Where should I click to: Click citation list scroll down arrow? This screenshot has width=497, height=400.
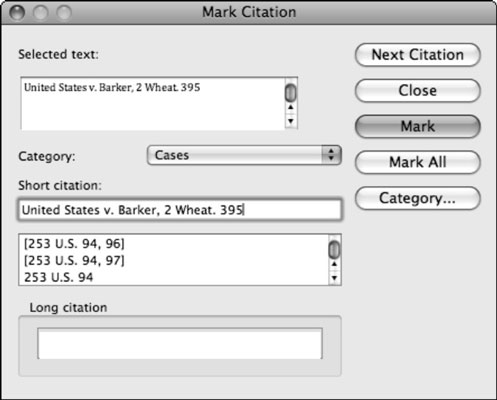tap(334, 278)
